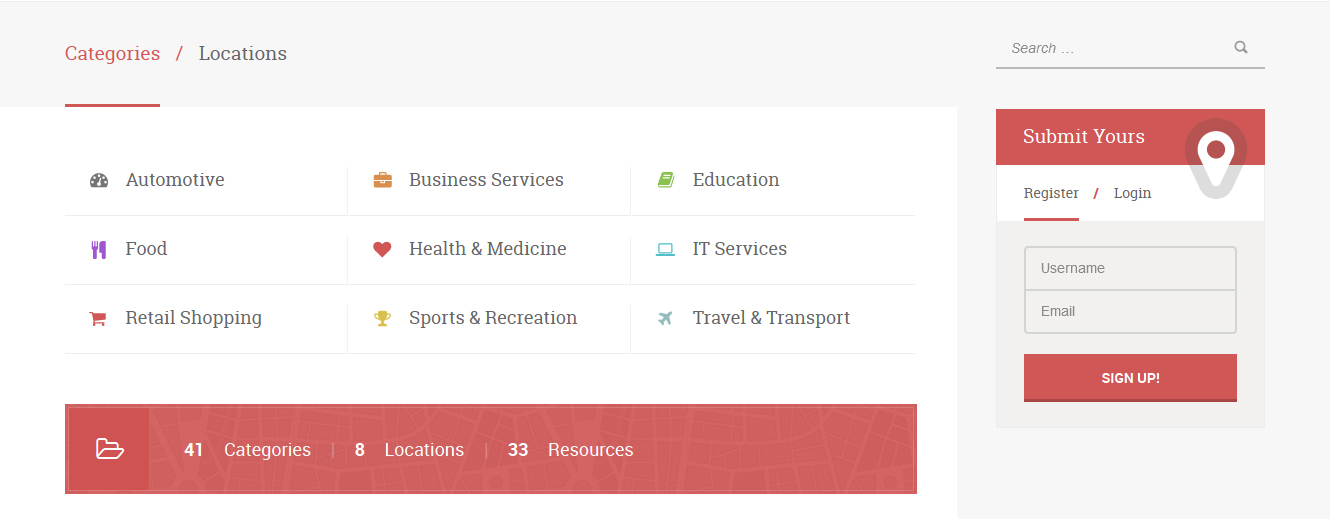Click the SIGN UP! button
1330x519 pixels.
pos(1130,378)
